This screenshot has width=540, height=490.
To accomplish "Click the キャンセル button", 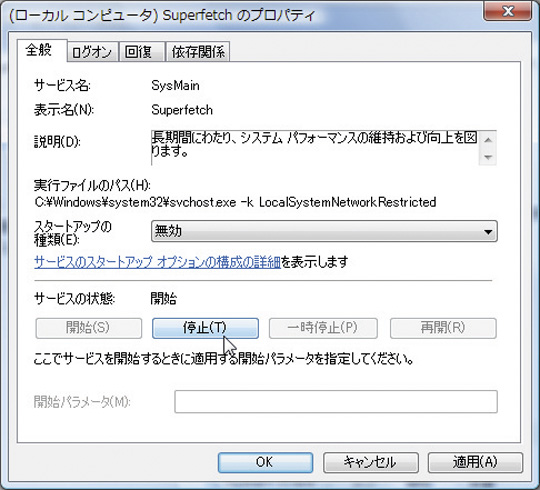I will [x=371, y=462].
